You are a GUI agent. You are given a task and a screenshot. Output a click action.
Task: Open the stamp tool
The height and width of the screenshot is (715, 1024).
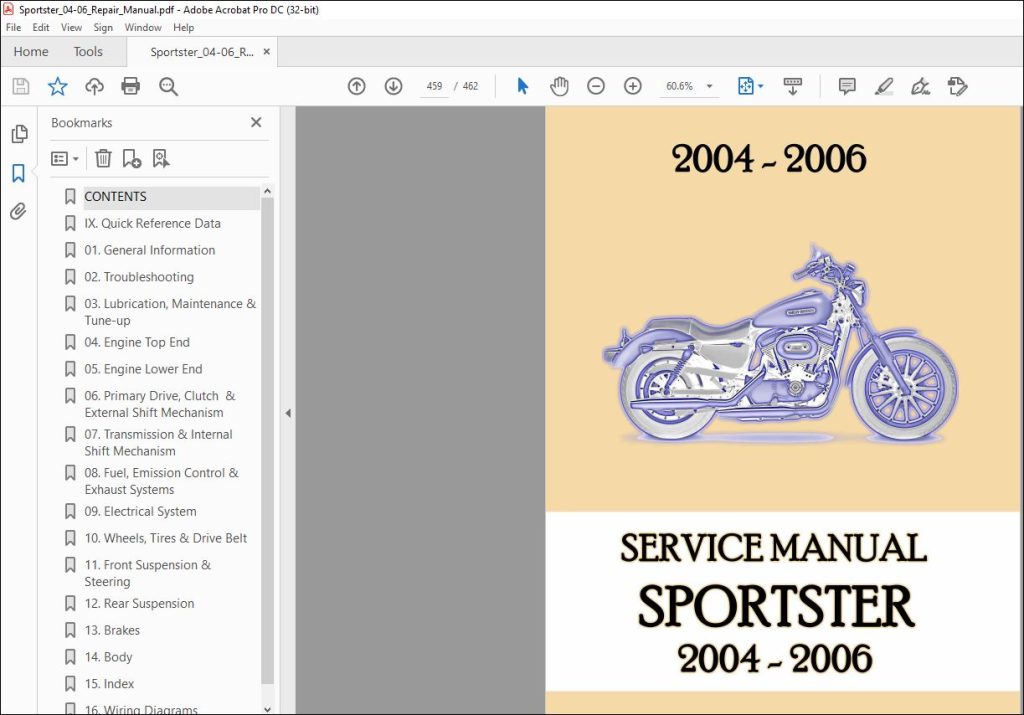(x=957, y=86)
